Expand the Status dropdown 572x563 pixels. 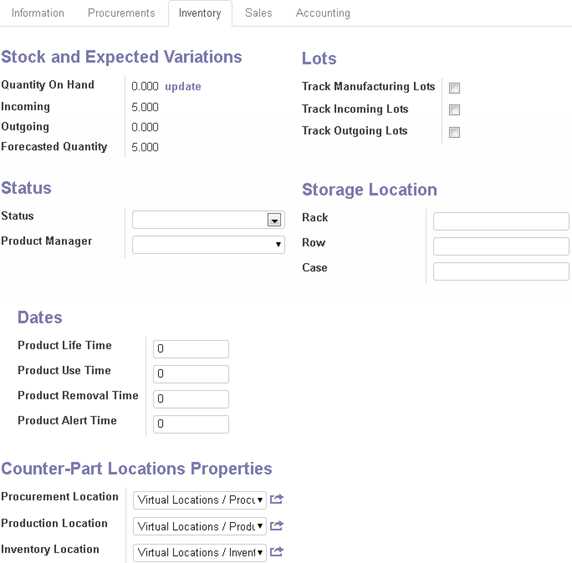[208, 220]
